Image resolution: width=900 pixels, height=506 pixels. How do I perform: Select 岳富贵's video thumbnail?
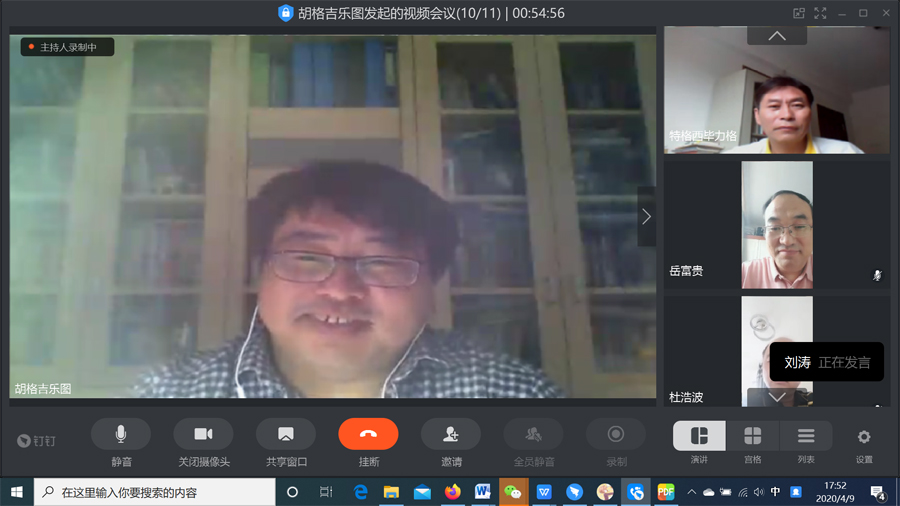pos(776,224)
